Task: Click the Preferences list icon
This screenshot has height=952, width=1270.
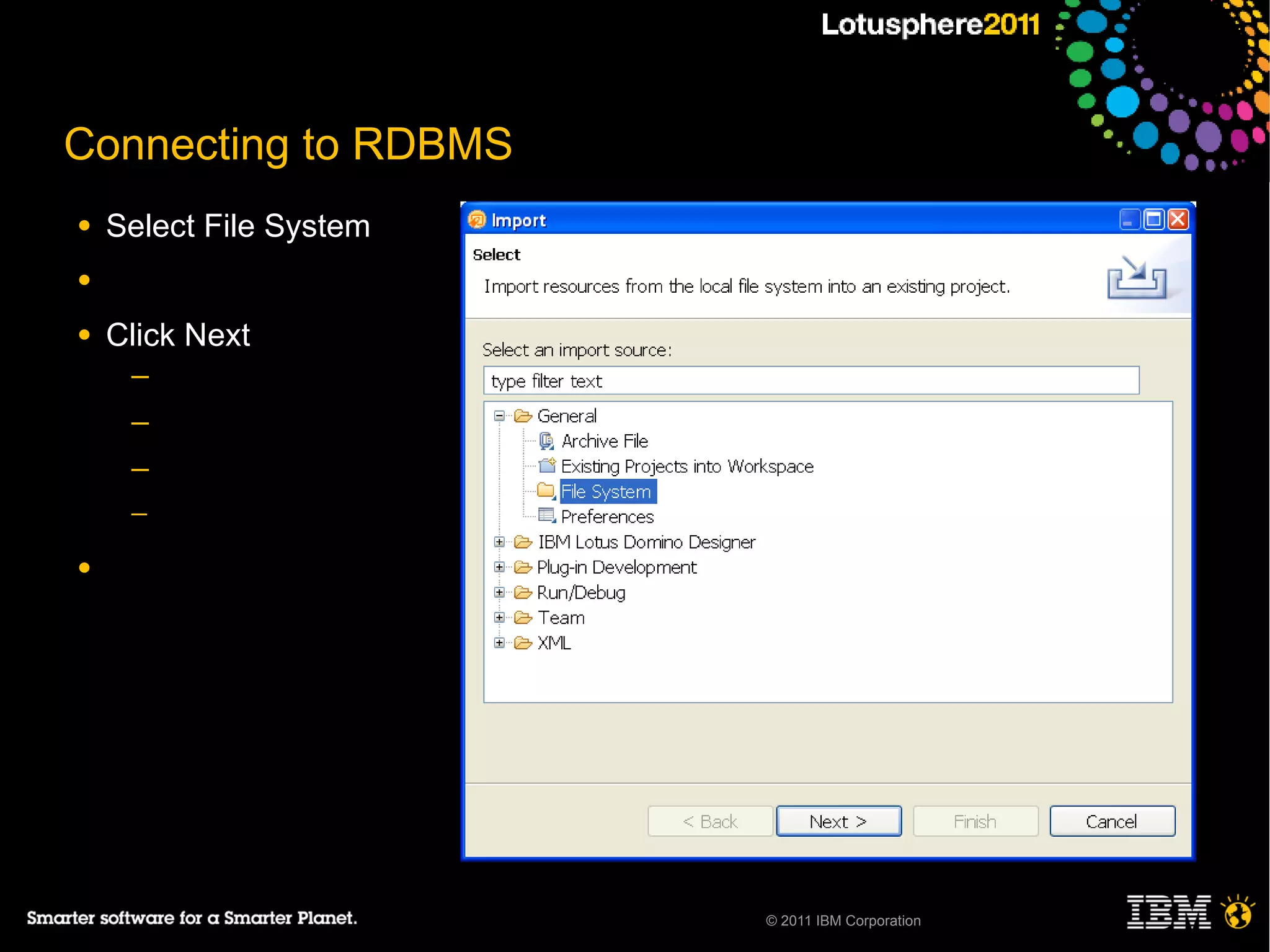Action: click(x=547, y=515)
